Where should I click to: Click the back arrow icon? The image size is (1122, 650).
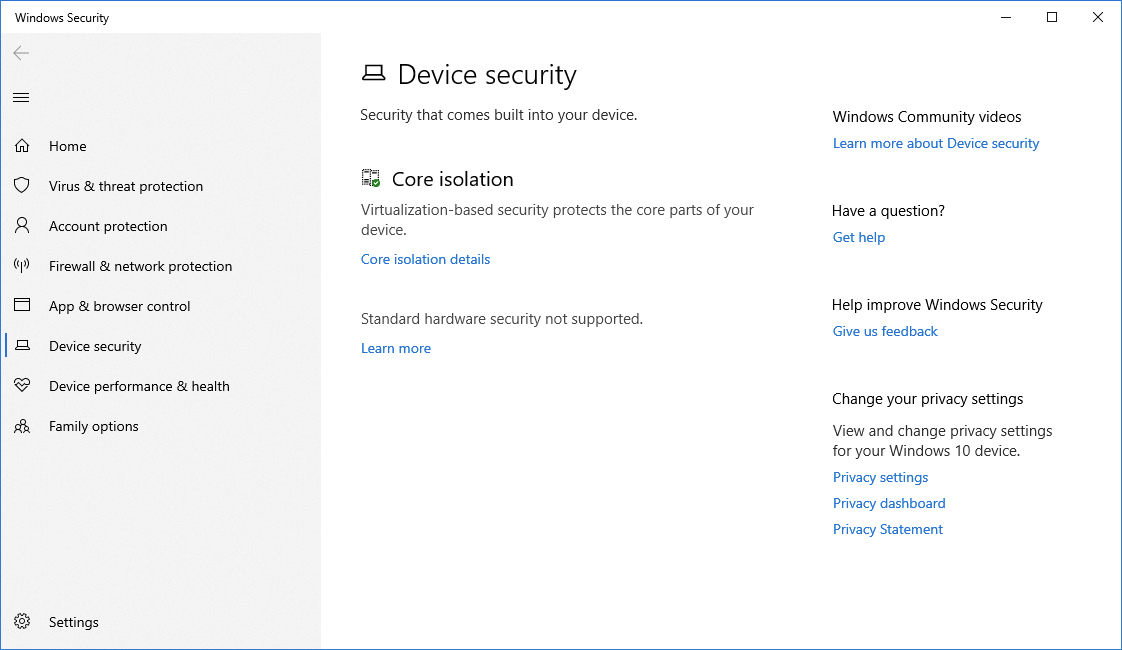tap(21, 53)
